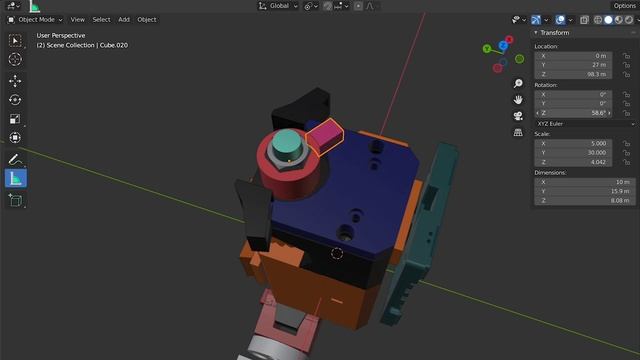Click the Dimensions Y 15.9 m field
640x360 pixels.
tap(584, 191)
